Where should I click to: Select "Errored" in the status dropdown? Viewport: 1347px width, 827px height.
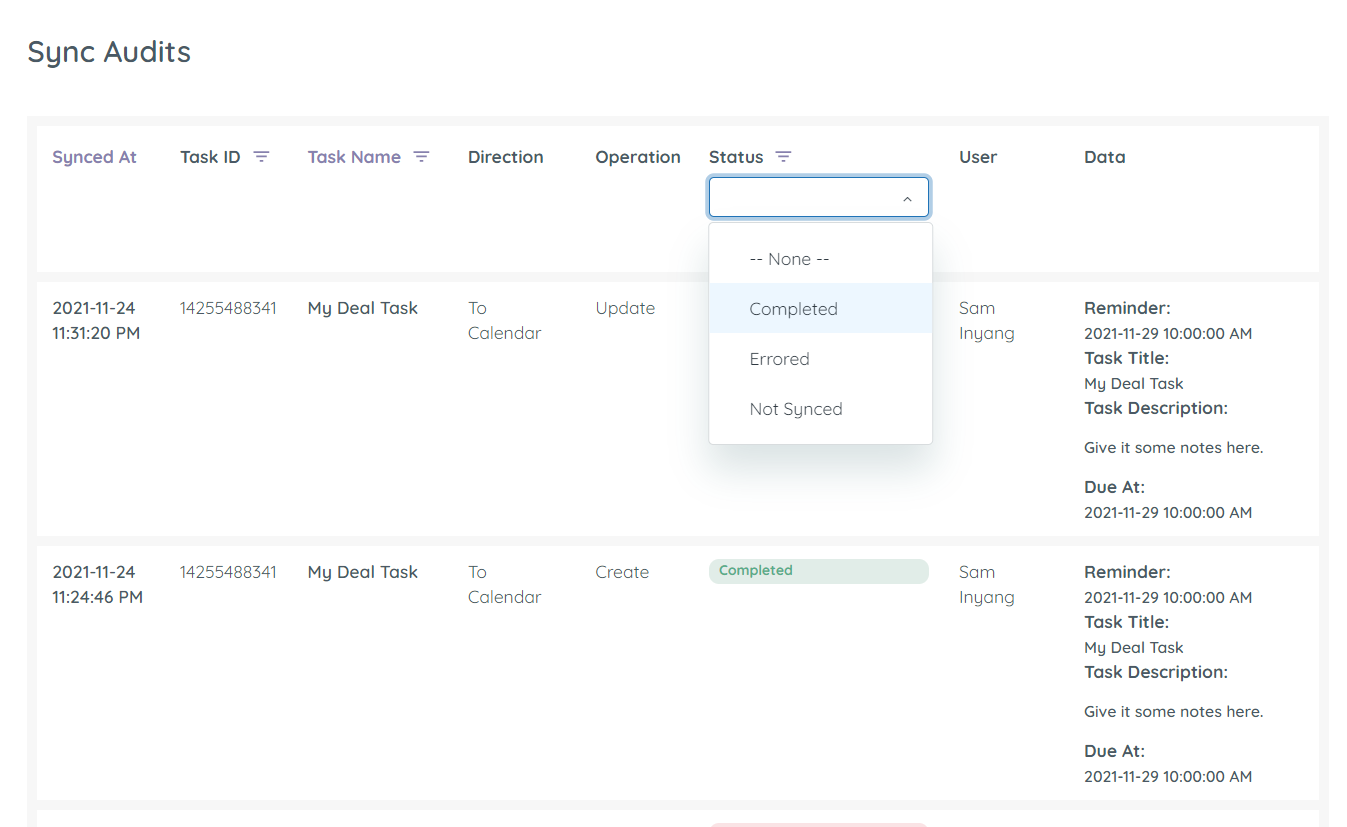(780, 358)
